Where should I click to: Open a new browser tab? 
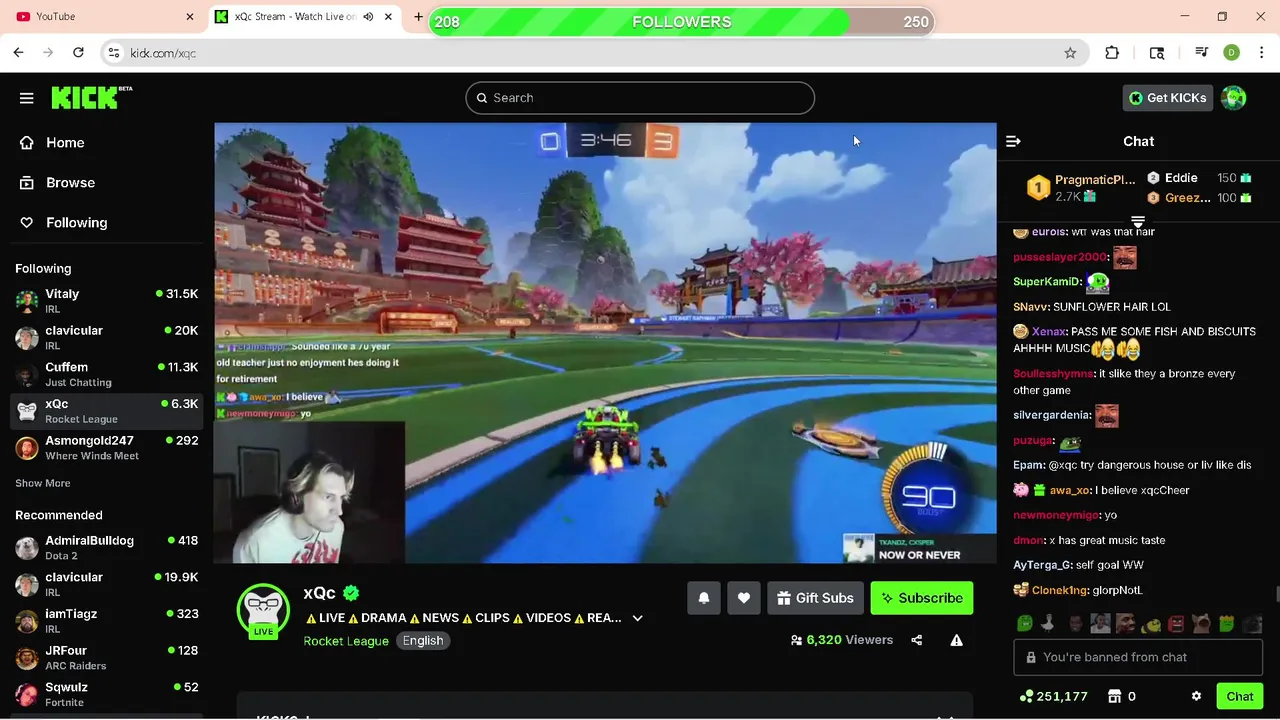[418, 17]
